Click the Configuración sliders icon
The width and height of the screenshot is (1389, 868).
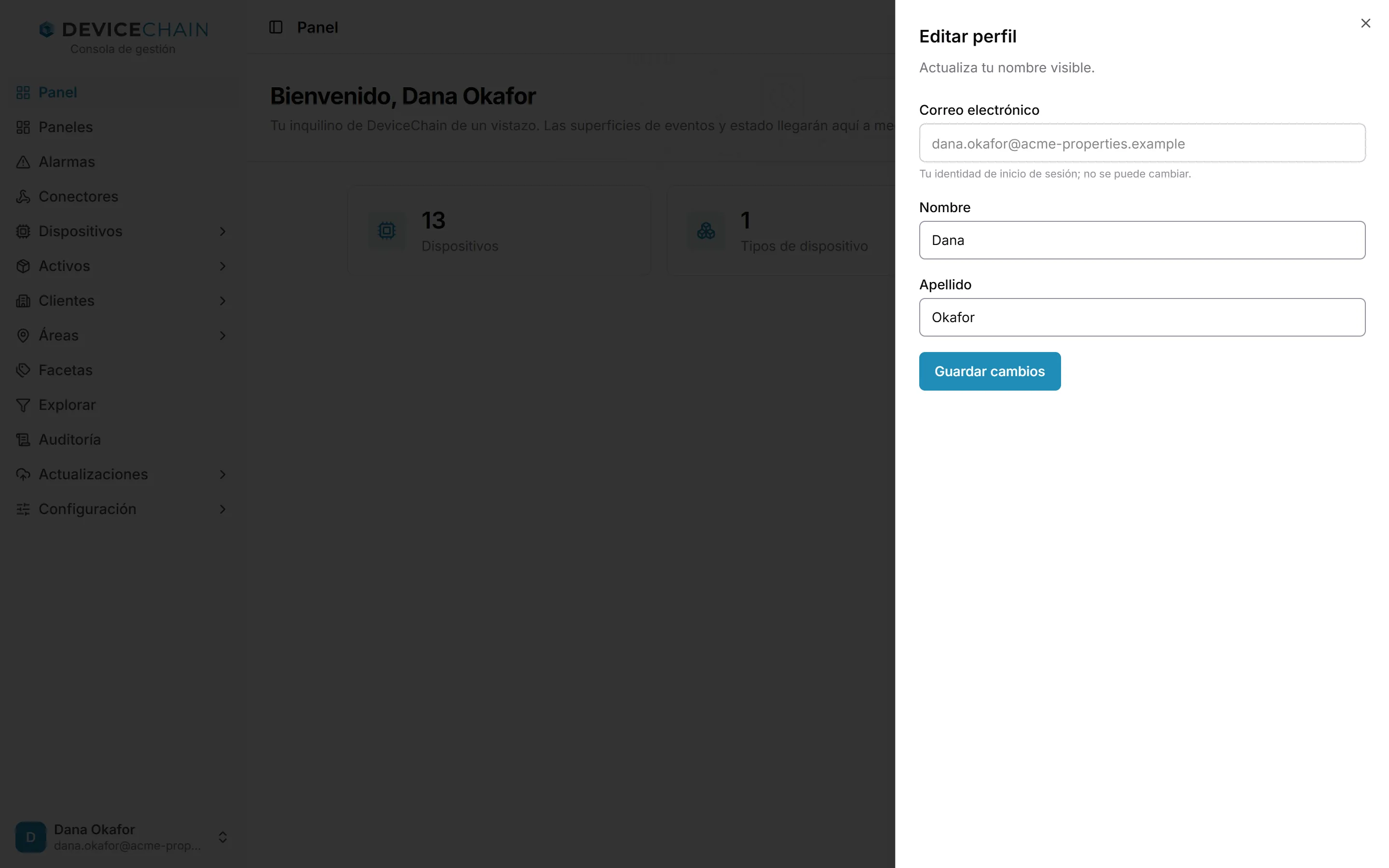click(x=23, y=509)
